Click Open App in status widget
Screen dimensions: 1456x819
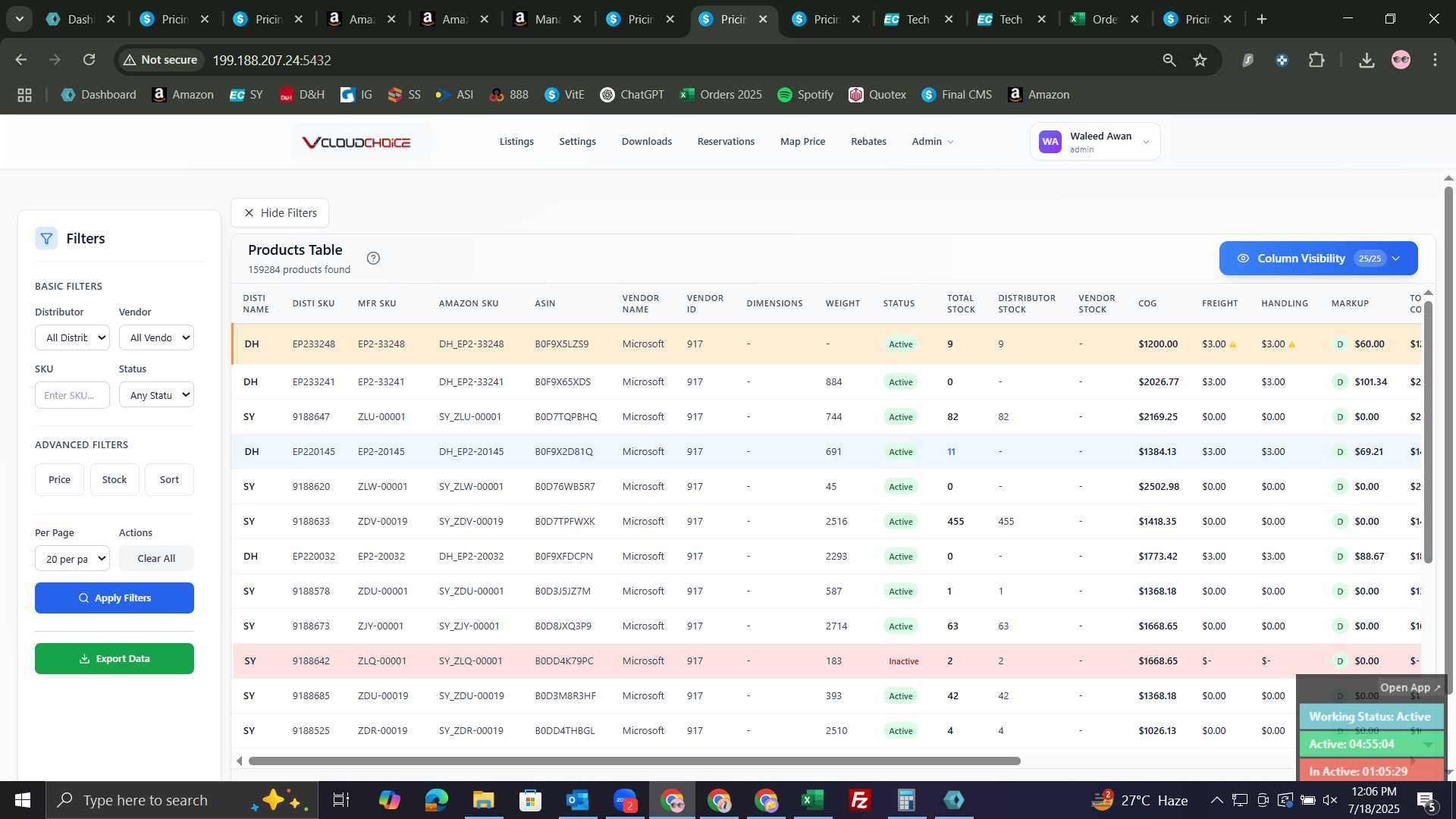tap(1410, 688)
